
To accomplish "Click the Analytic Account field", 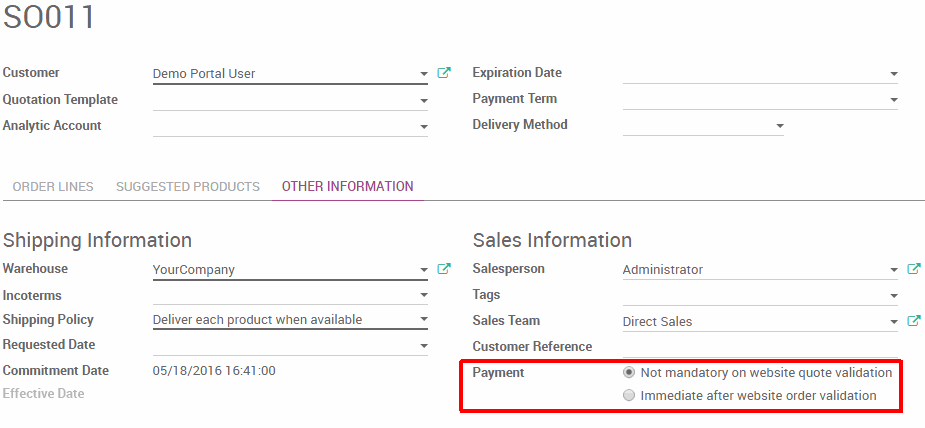I will click(x=284, y=126).
